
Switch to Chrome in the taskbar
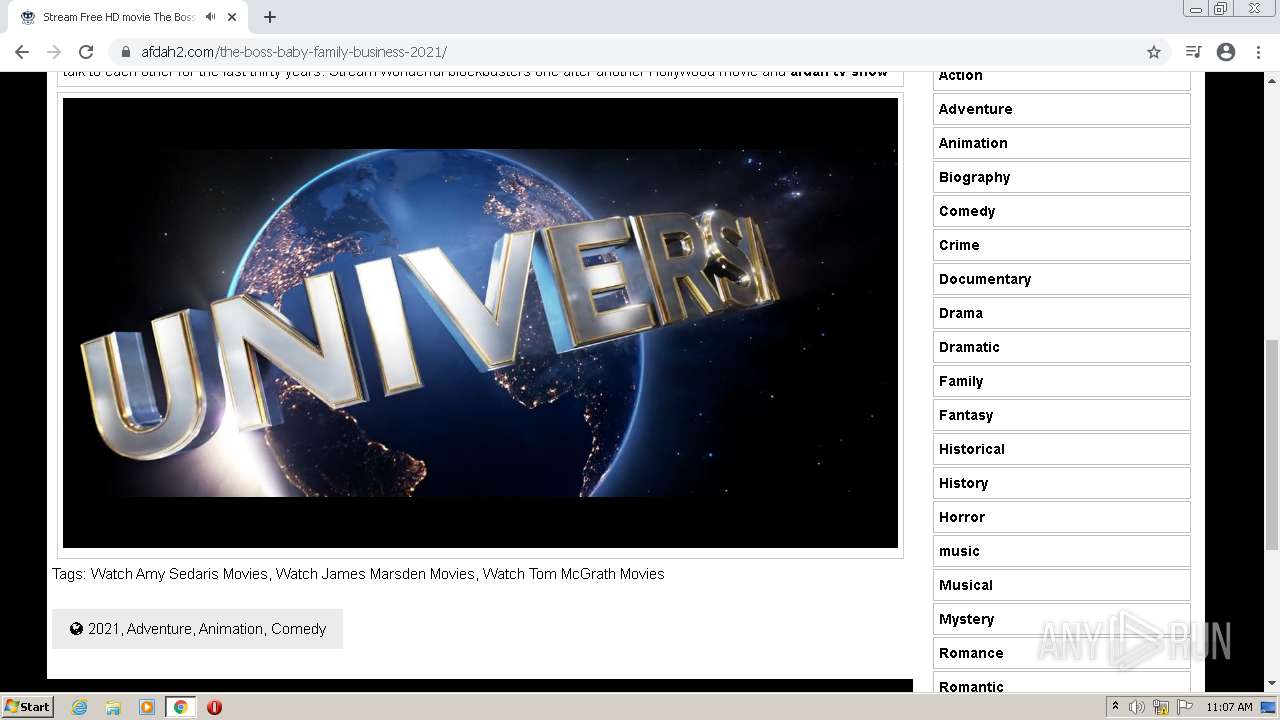click(180, 707)
